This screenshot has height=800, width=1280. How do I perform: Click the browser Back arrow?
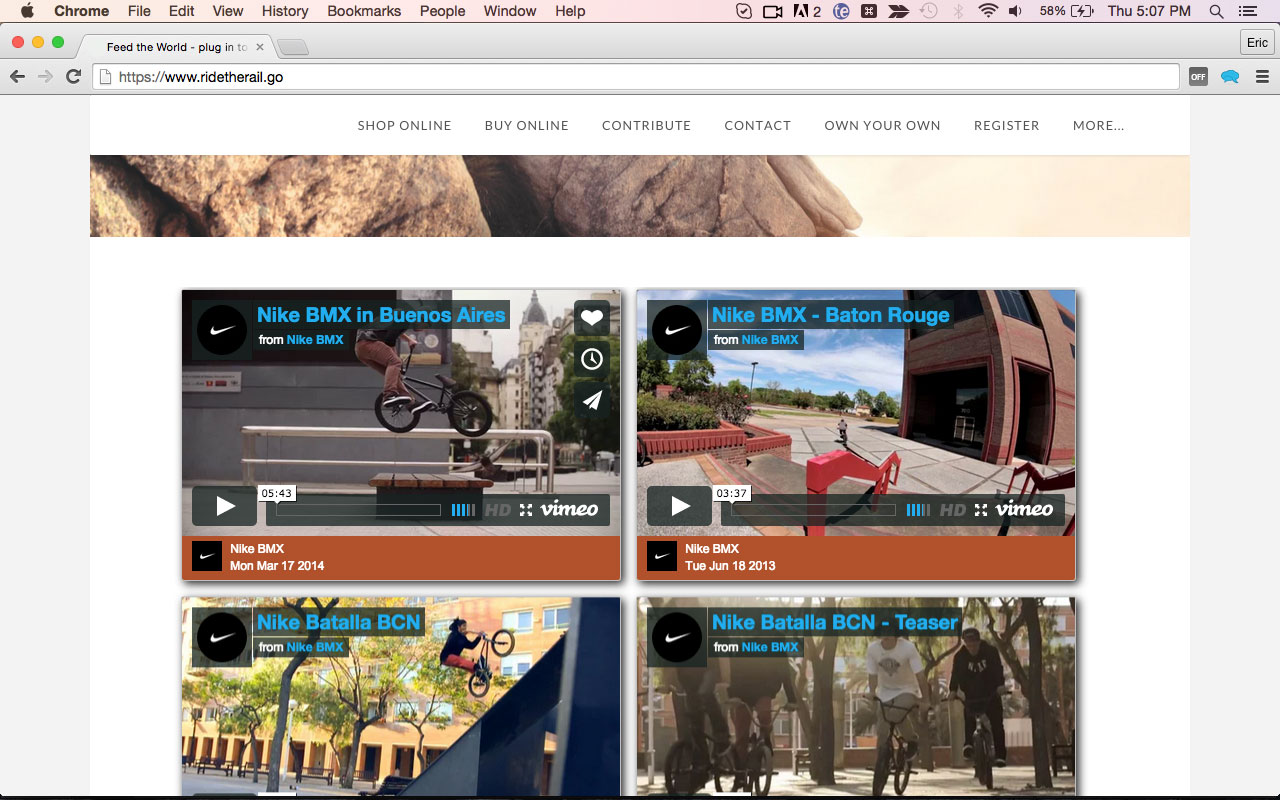click(17, 77)
